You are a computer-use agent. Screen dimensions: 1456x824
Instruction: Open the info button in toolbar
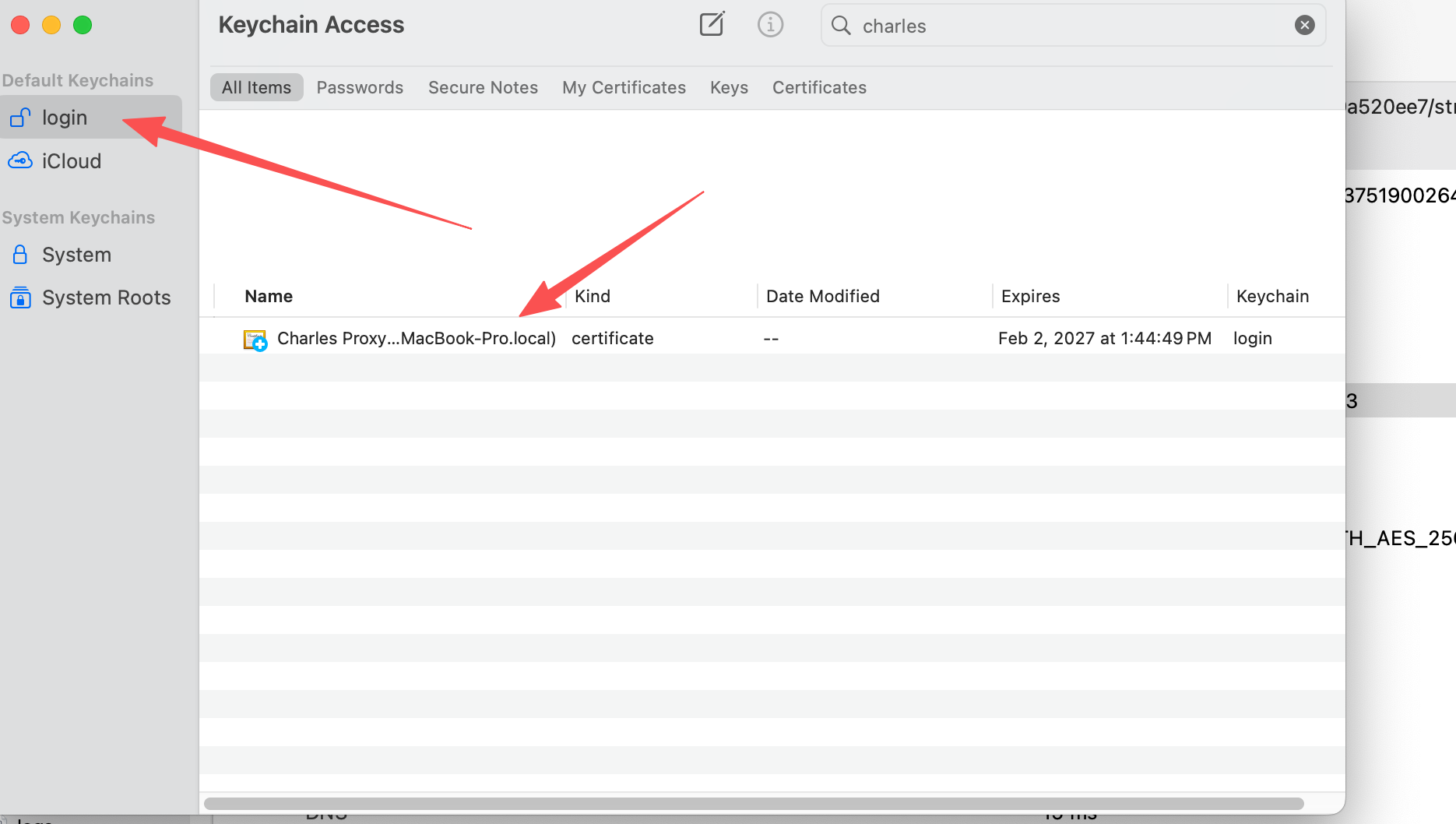pos(770,24)
